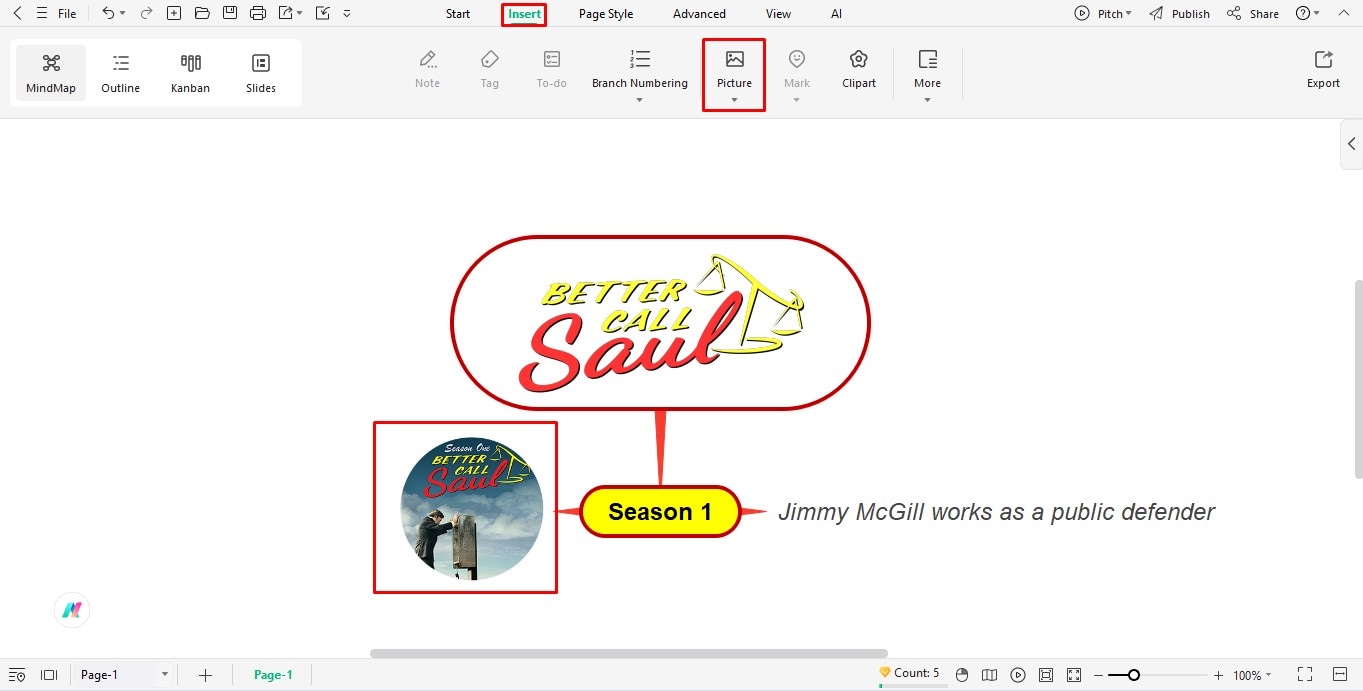Toggle full screen using the bracket-corners icon
The height and width of the screenshot is (691, 1363).
(1305, 675)
